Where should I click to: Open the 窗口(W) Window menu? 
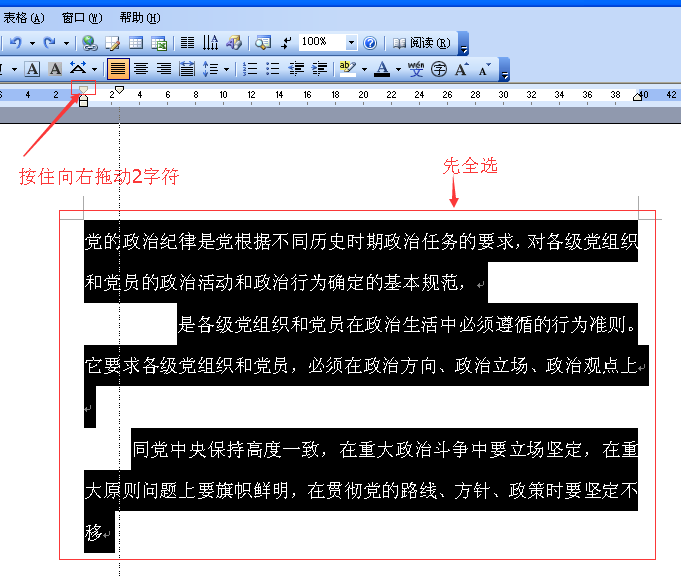click(82, 18)
